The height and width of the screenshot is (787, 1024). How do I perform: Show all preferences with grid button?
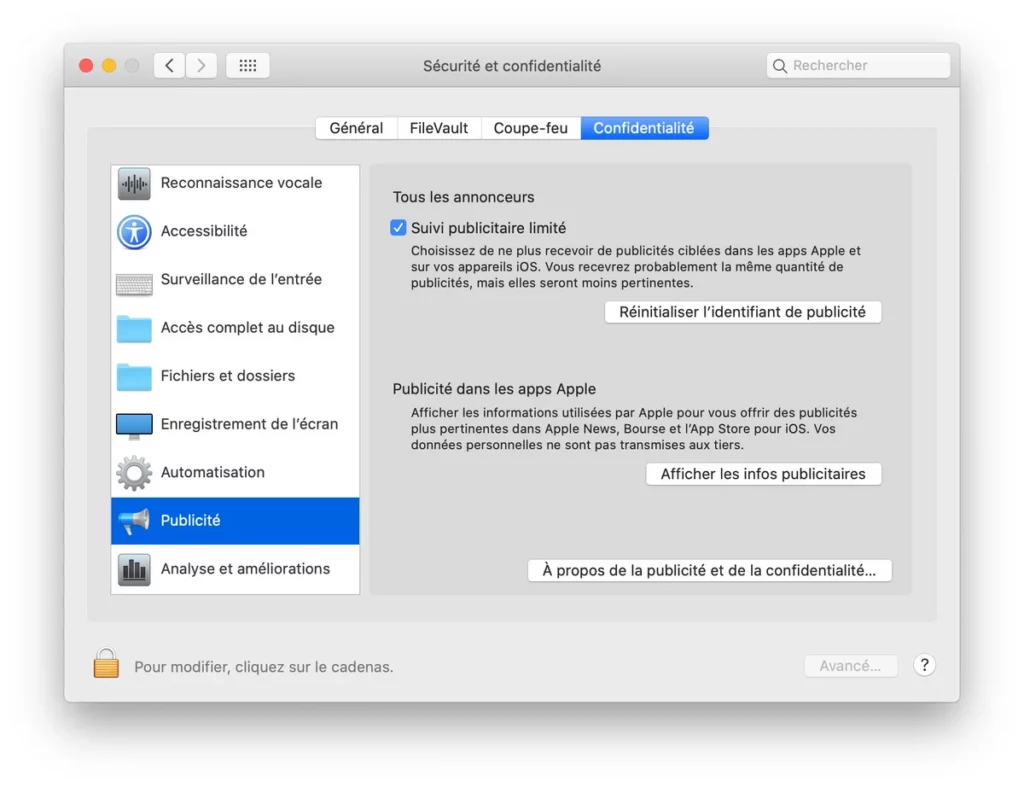(248, 66)
